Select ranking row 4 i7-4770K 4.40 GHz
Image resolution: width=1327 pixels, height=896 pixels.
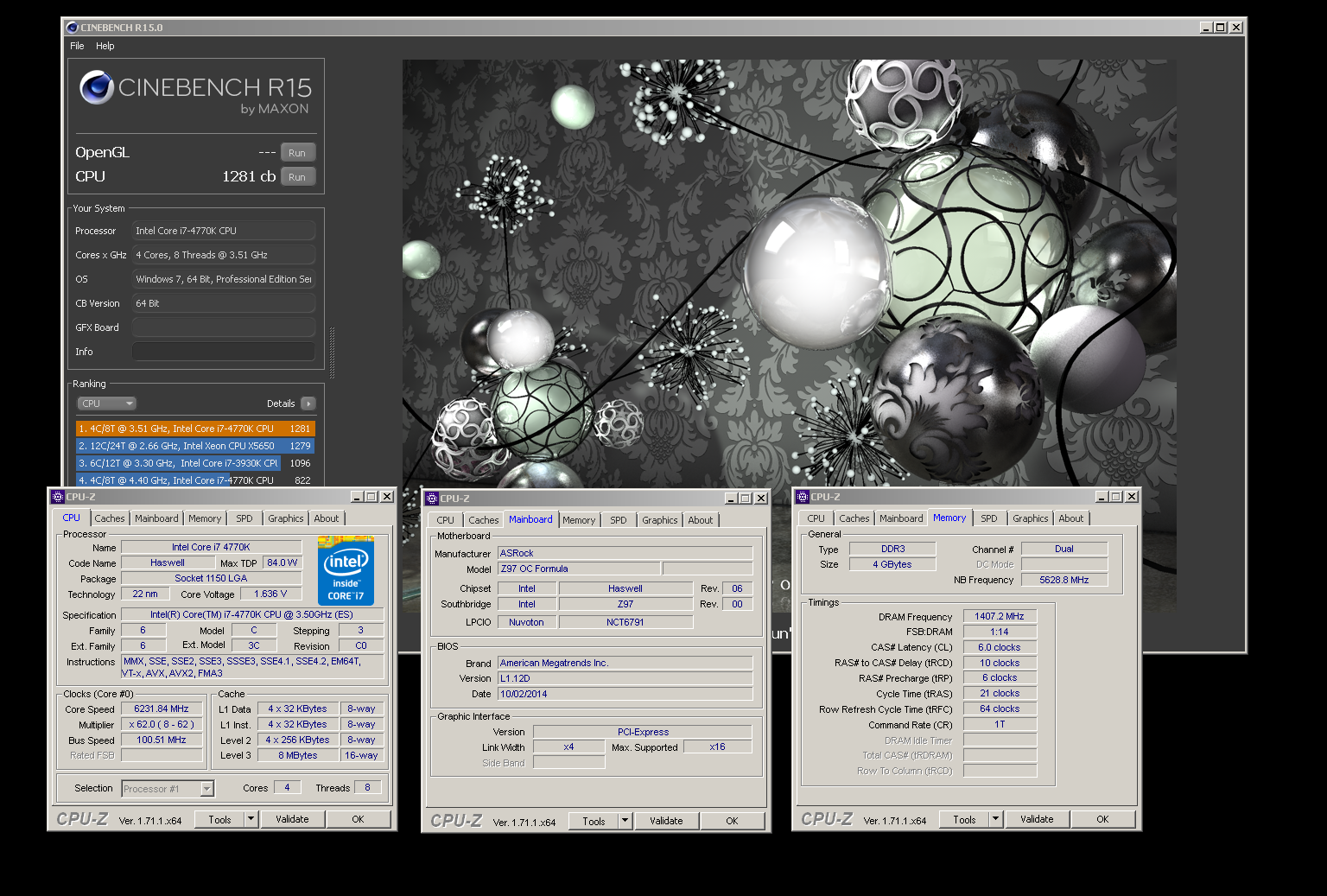coord(195,480)
